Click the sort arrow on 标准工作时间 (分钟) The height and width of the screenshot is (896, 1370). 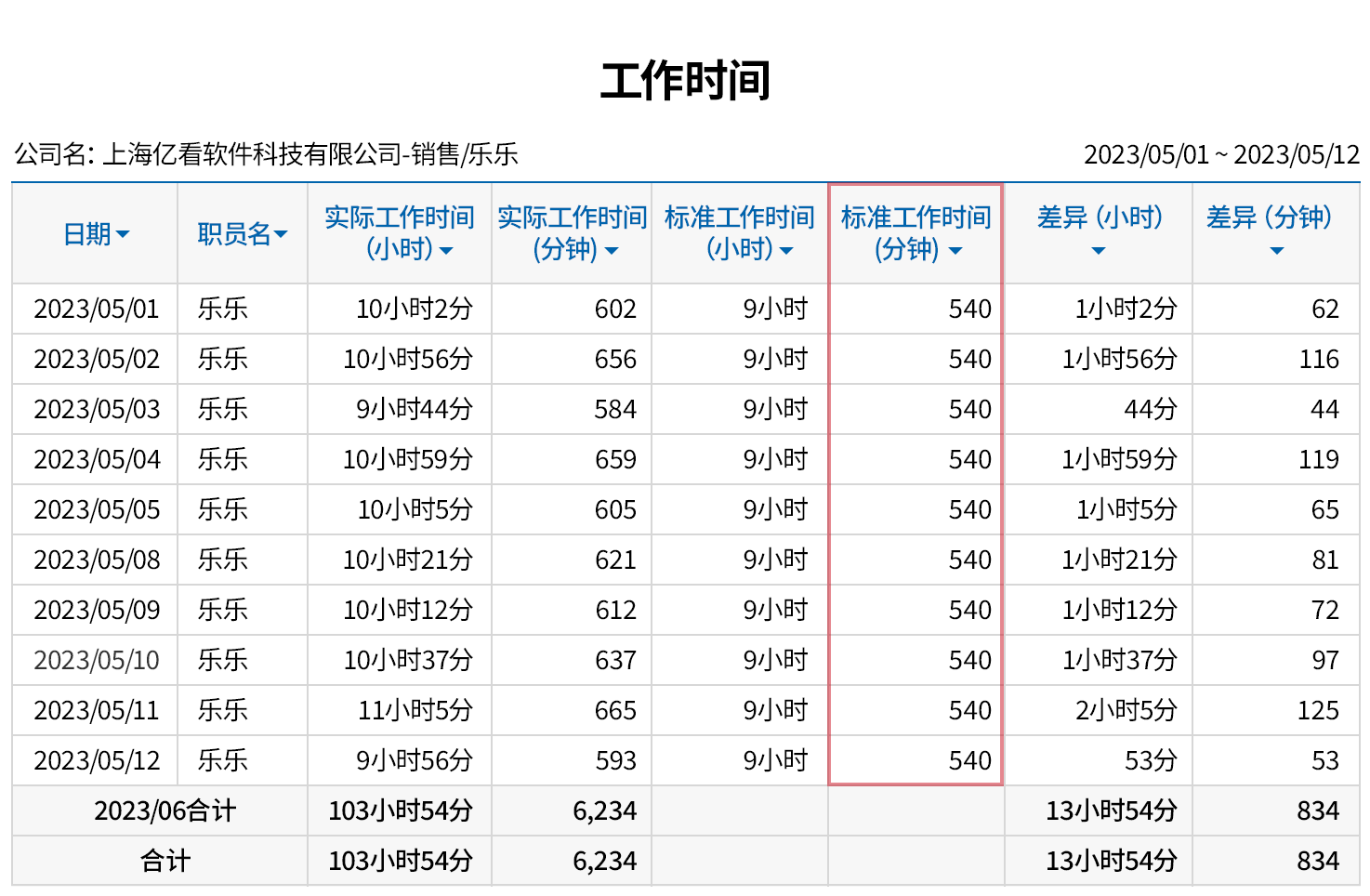coord(956,250)
